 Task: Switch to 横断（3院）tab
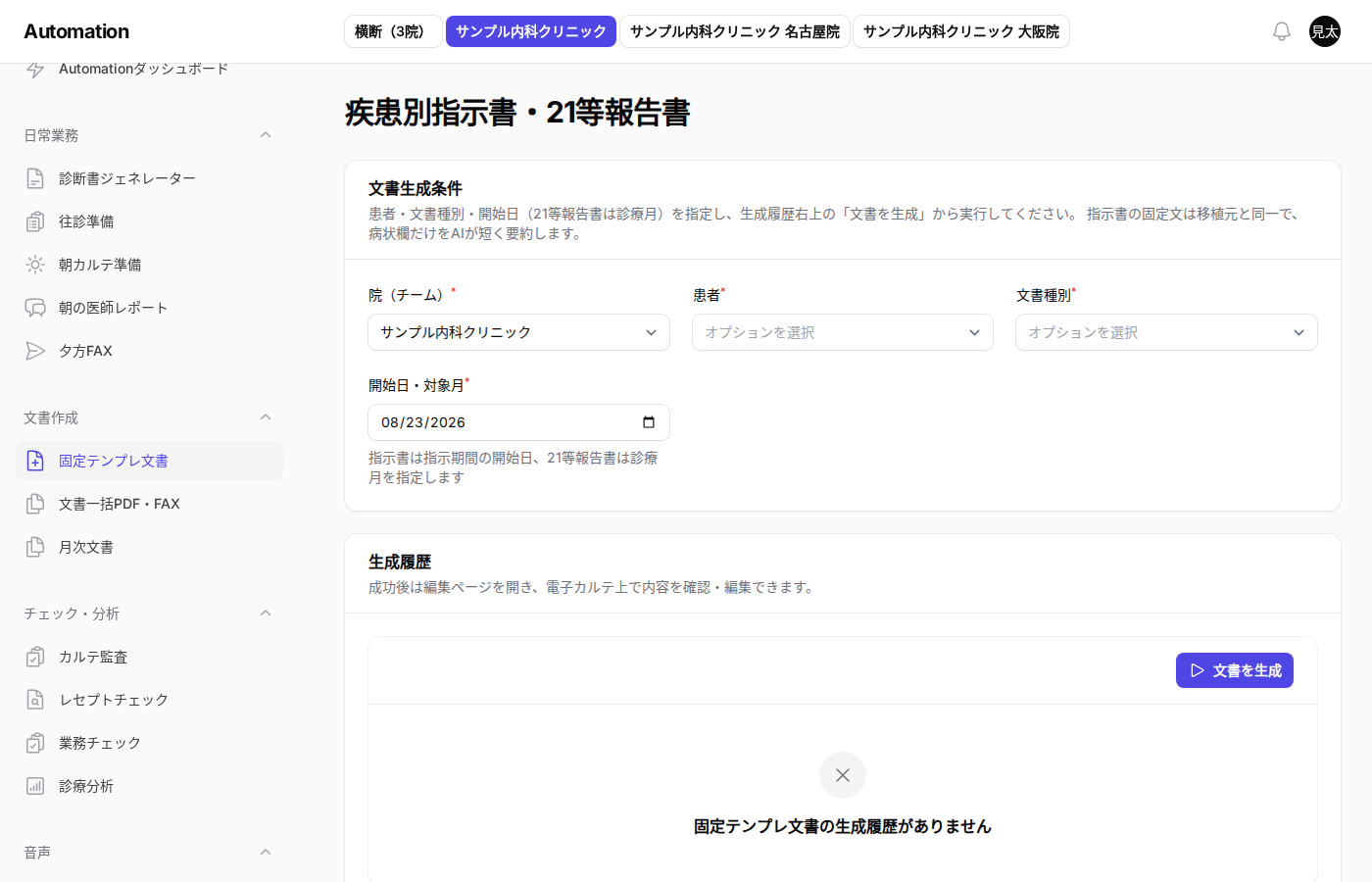(393, 31)
